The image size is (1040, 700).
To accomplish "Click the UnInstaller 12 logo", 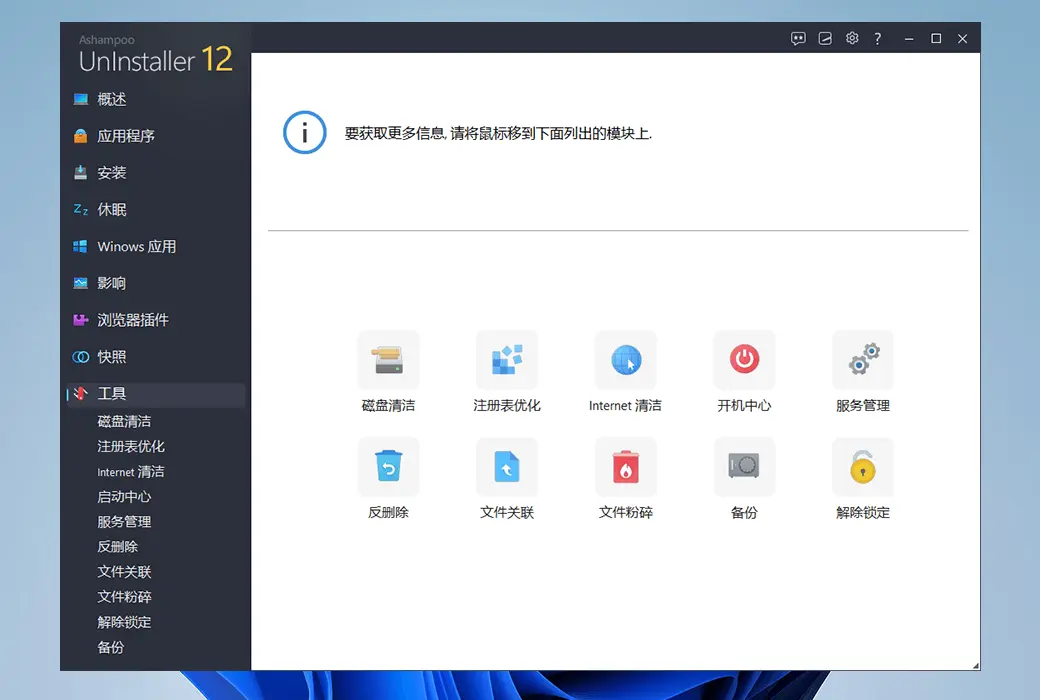I will point(156,54).
